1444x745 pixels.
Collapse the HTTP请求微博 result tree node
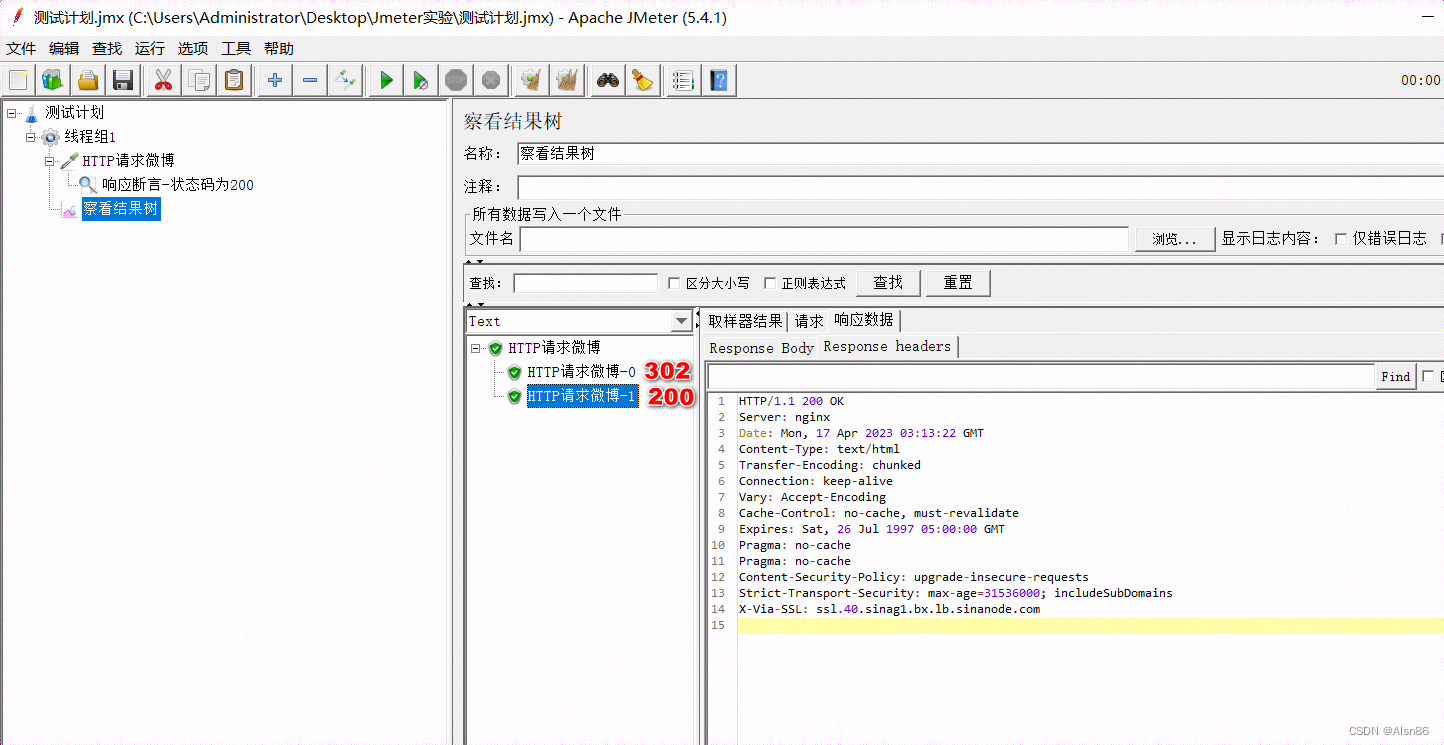click(476, 348)
